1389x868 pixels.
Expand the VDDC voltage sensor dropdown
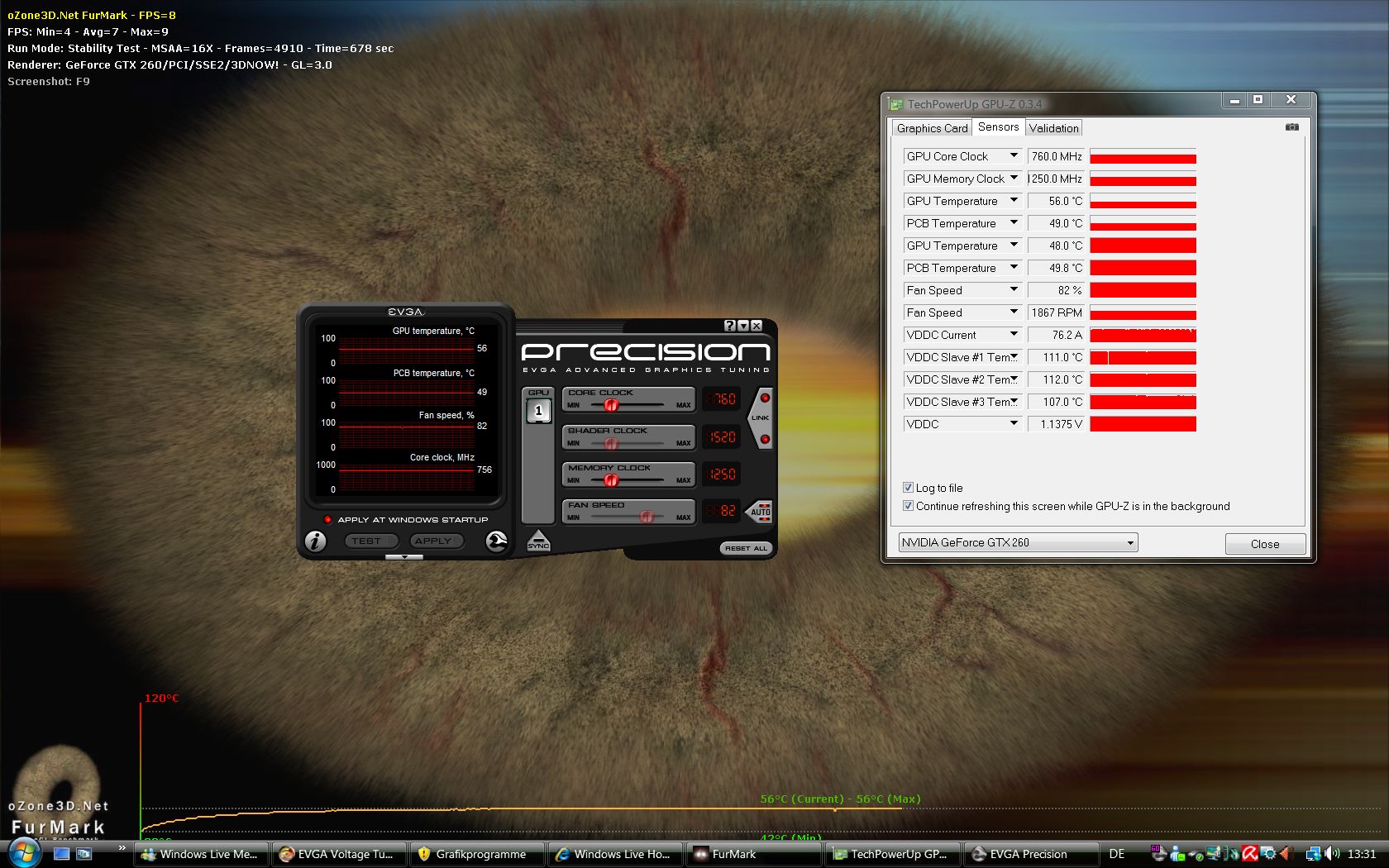pos(1014,423)
